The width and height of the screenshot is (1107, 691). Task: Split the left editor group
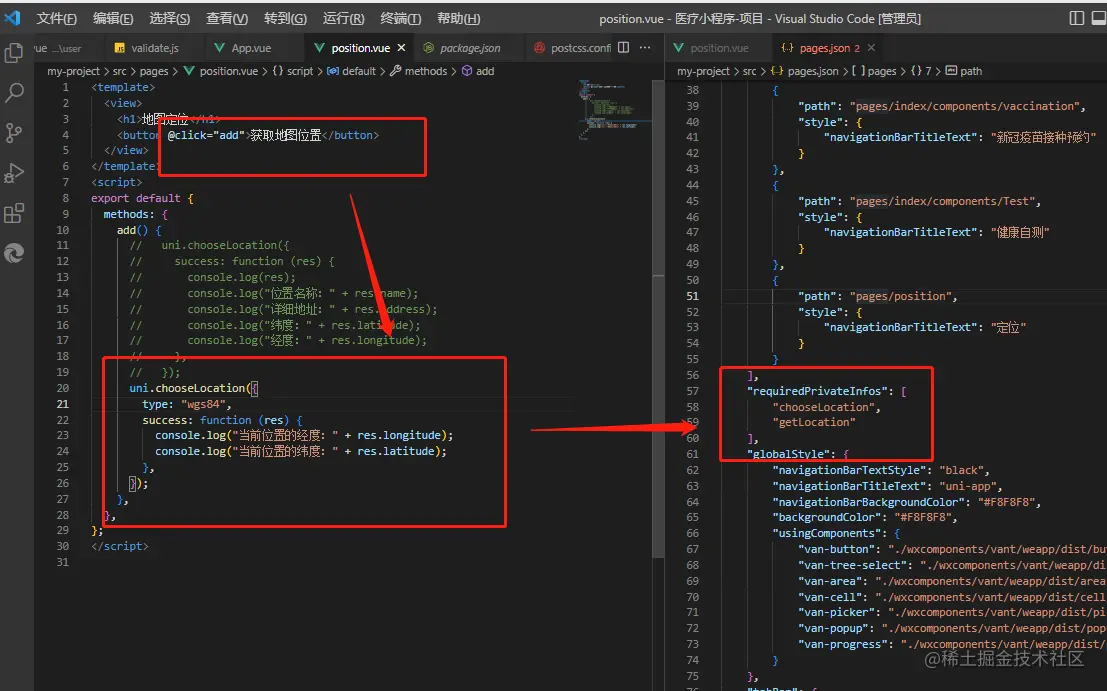pos(624,47)
